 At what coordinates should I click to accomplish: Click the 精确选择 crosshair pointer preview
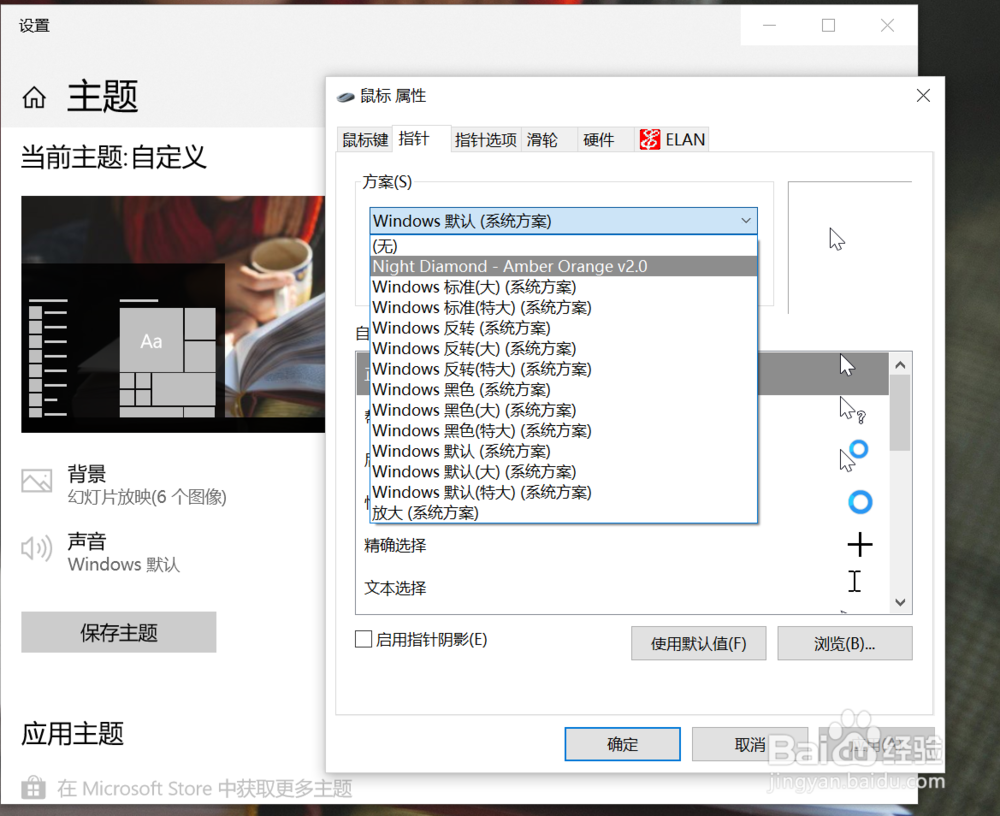(x=859, y=544)
